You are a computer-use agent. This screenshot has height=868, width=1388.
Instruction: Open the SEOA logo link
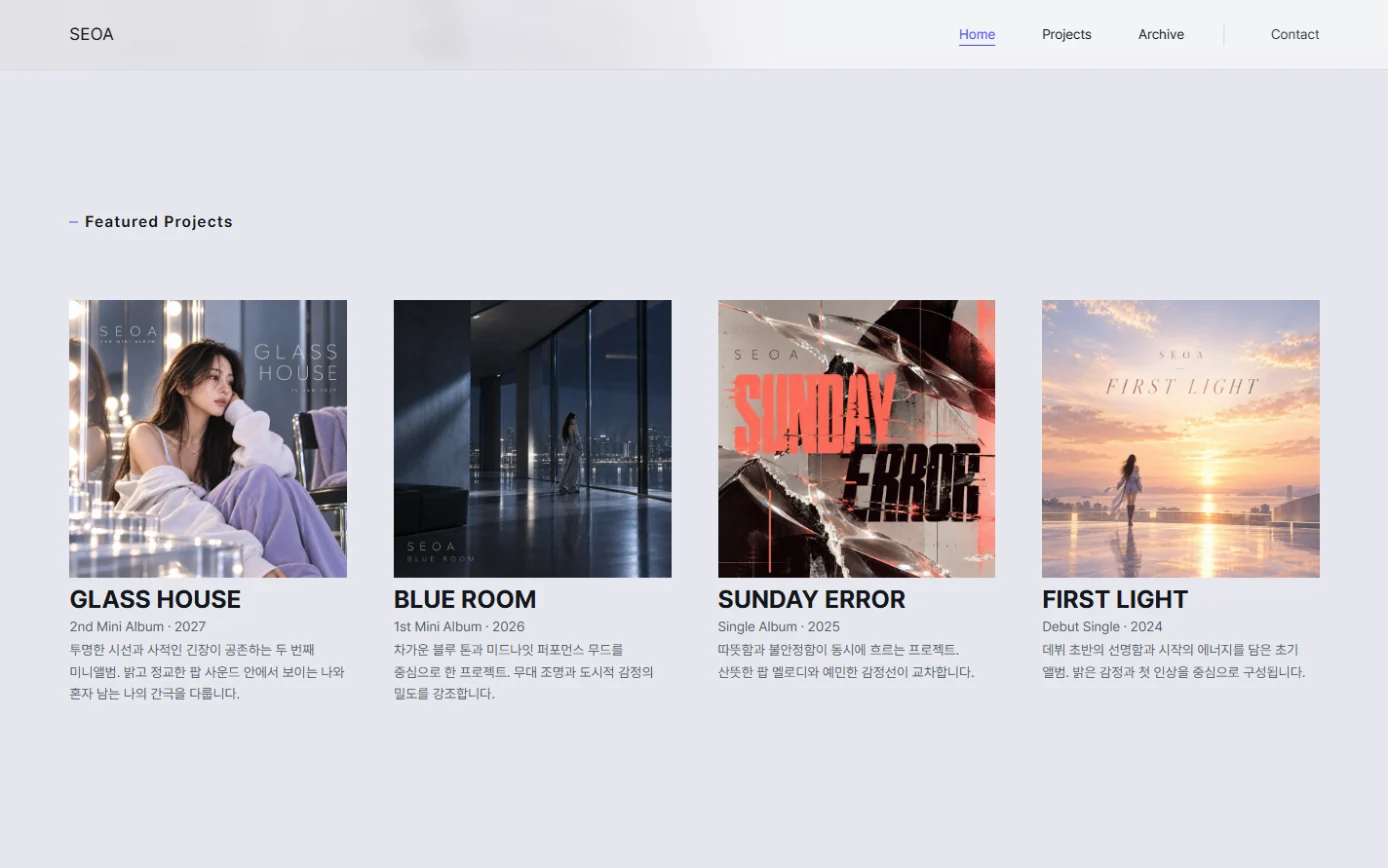(91, 34)
